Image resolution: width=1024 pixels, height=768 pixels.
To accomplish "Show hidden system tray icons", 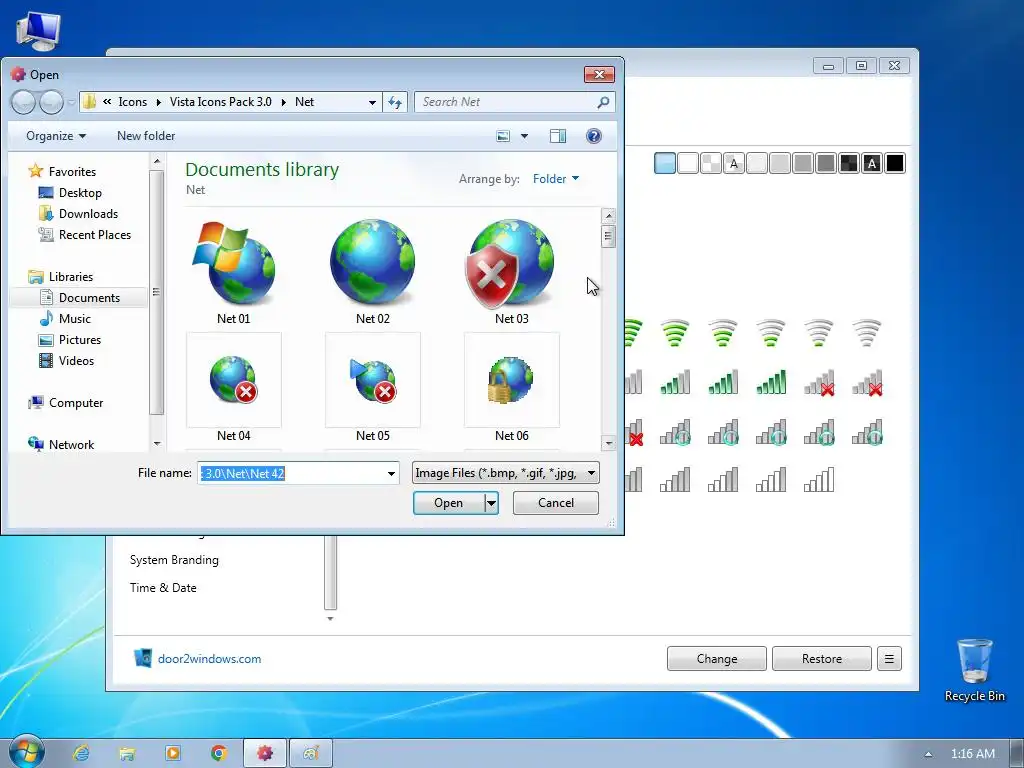I will click(x=928, y=754).
